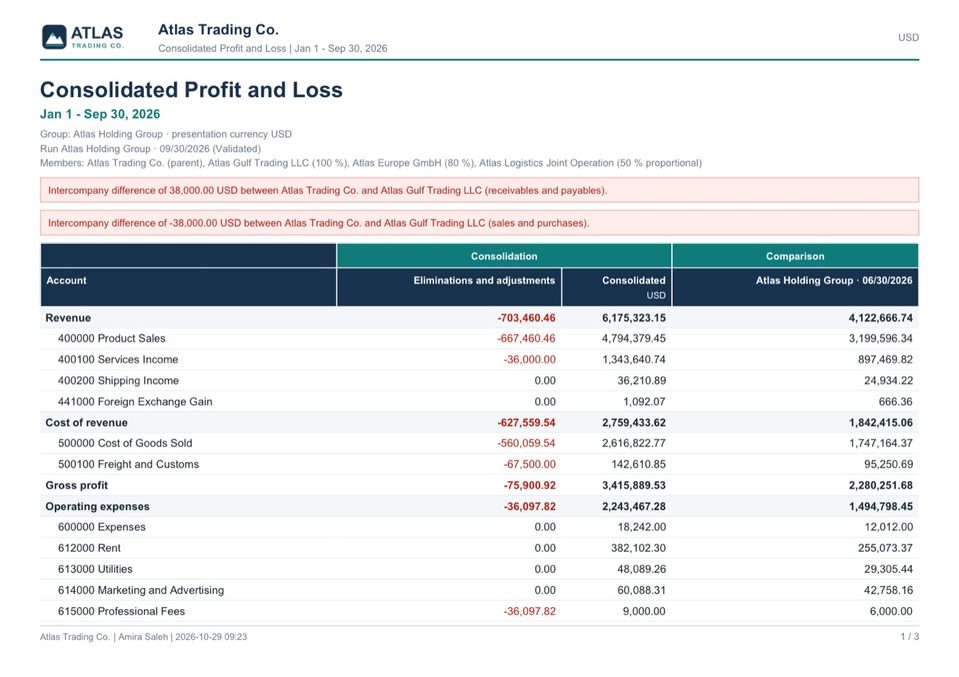Click the 'Cost of revenue' section label
959x677 pixels.
86,423
